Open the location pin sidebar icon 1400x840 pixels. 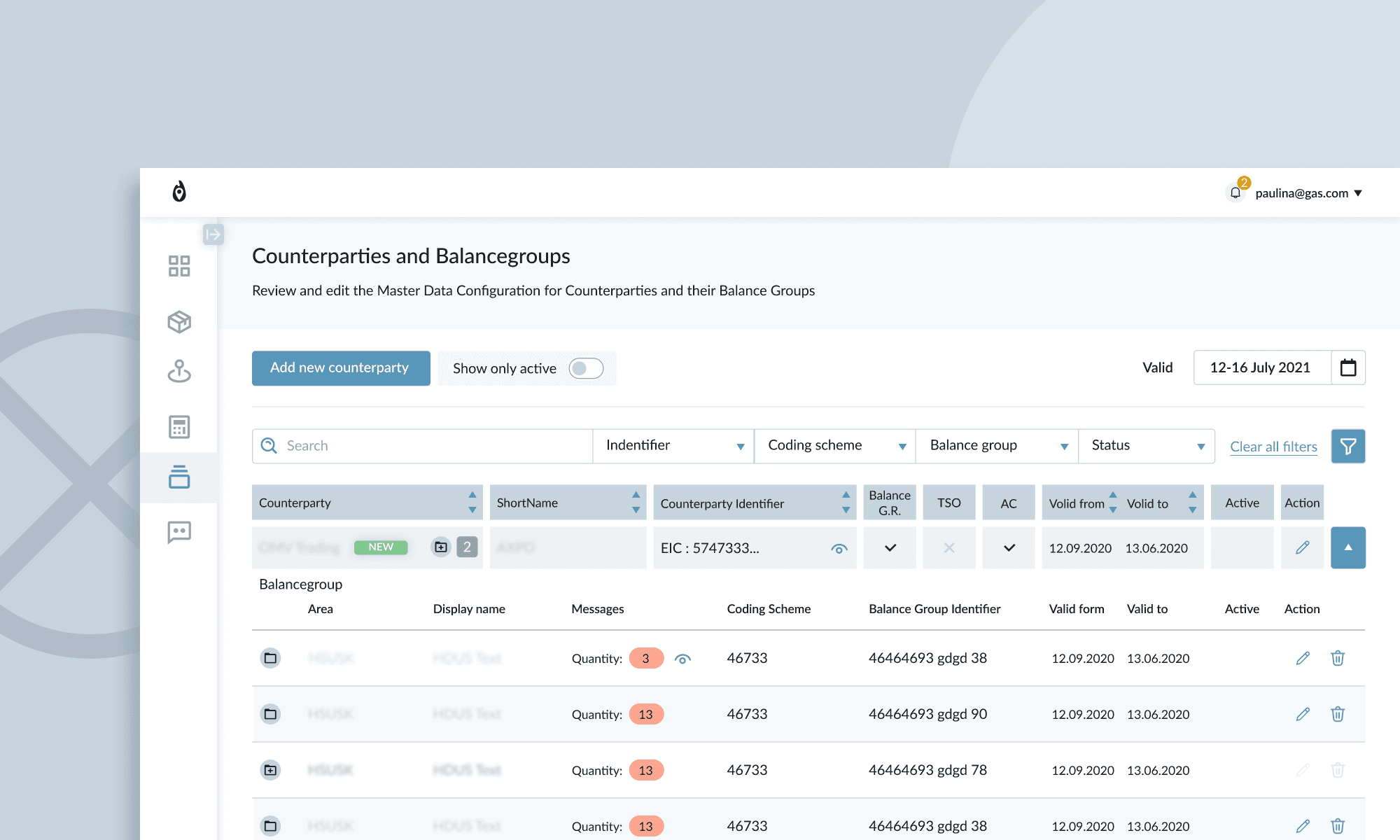point(179,371)
